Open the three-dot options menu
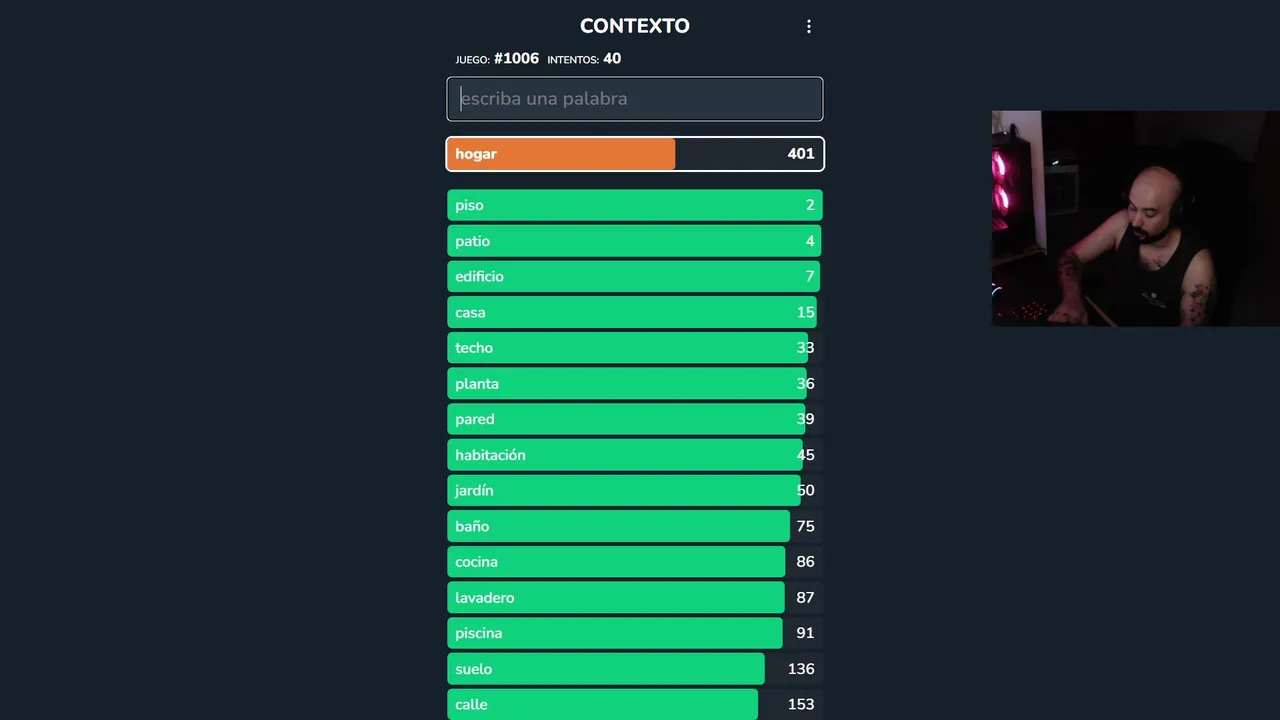 click(809, 27)
